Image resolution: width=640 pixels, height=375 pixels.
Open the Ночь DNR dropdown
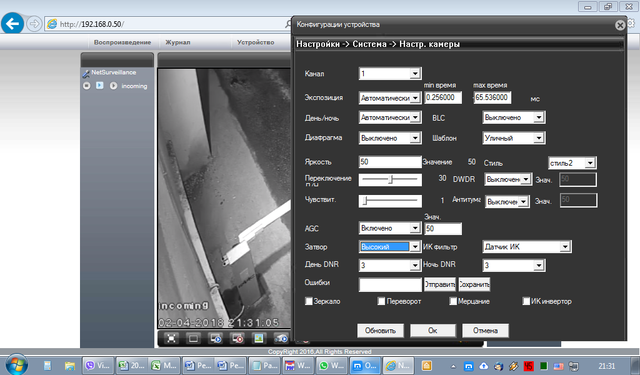pos(513,265)
